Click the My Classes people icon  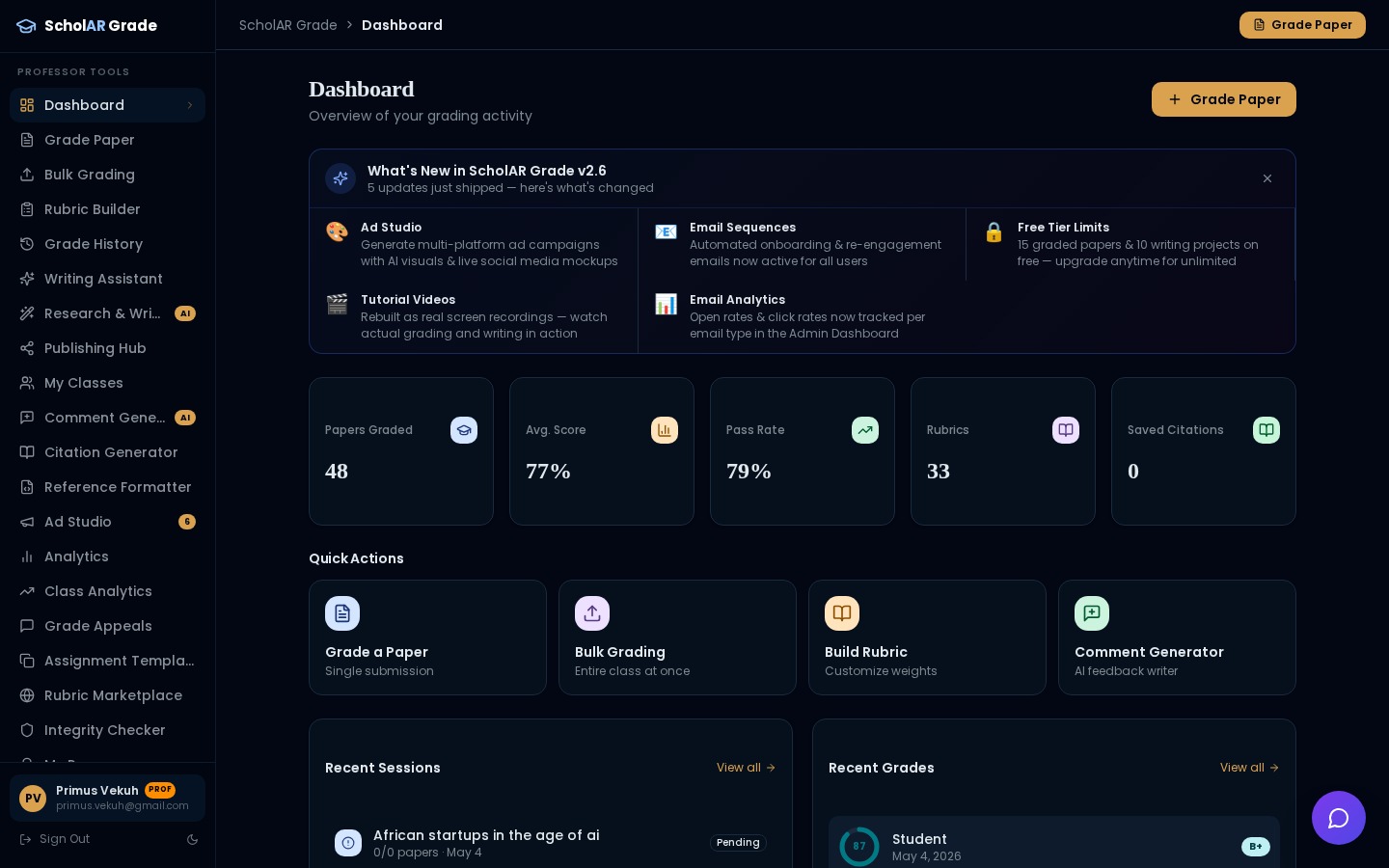[x=27, y=383]
